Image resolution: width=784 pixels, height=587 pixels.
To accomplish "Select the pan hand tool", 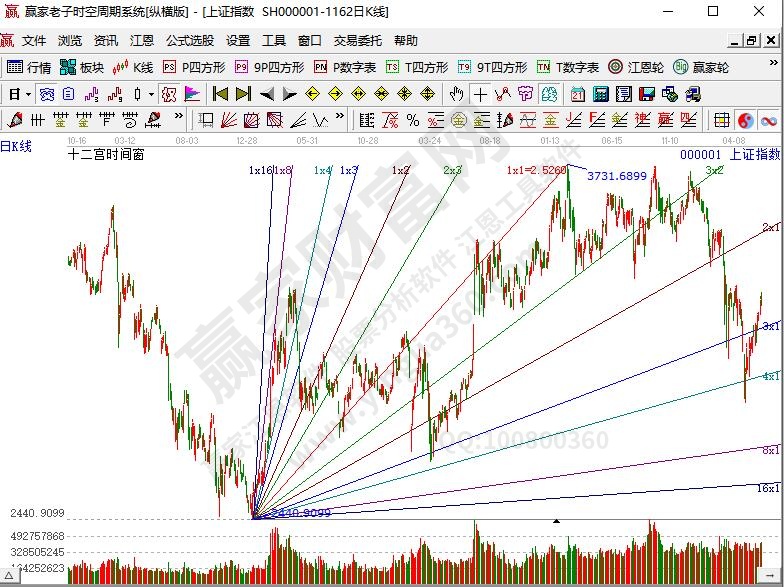I will (456, 94).
